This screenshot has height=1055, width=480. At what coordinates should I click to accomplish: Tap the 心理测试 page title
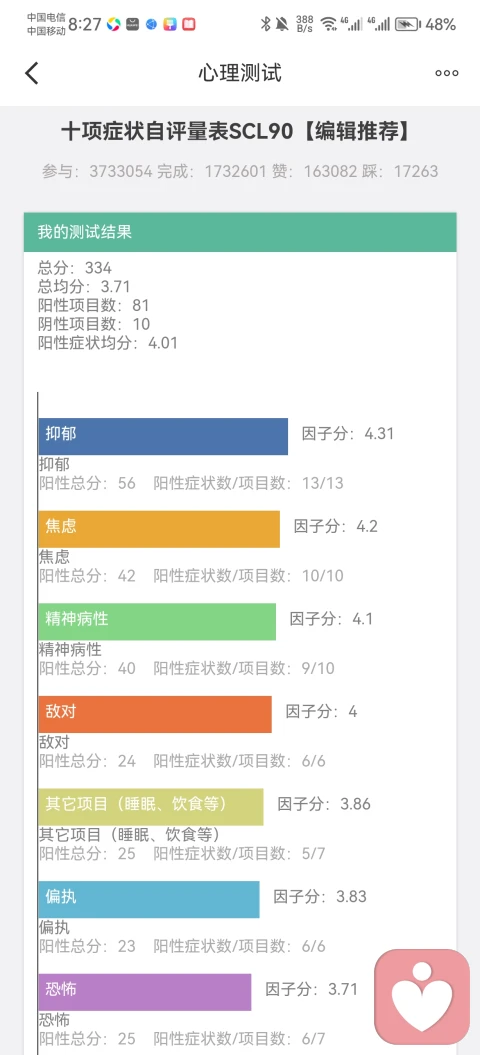pos(240,73)
